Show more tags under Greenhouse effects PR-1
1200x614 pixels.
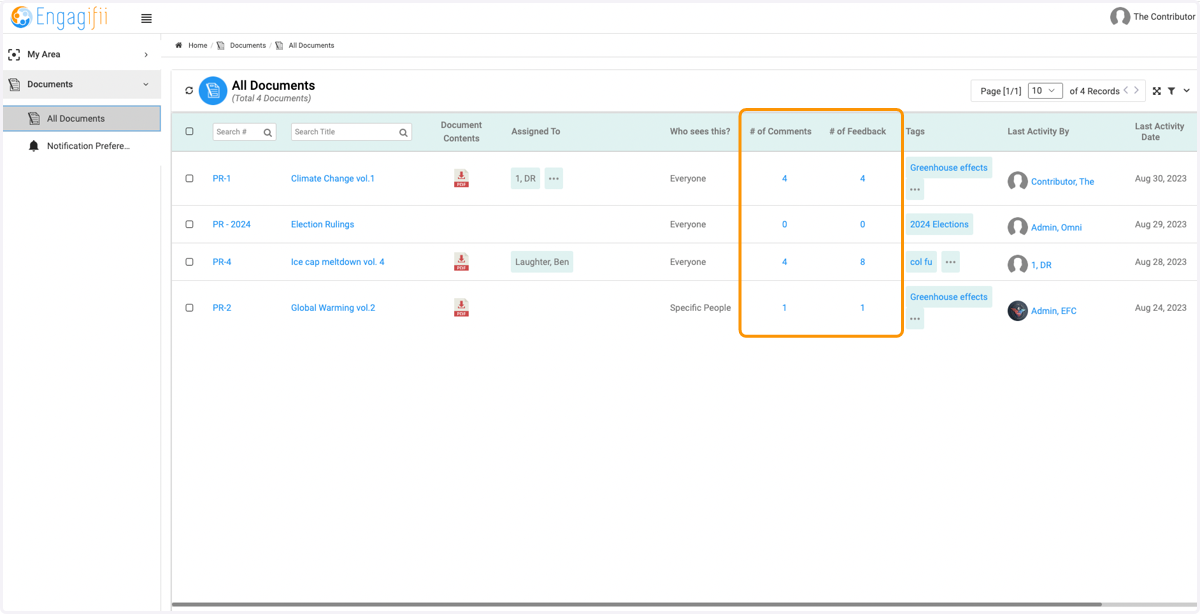click(x=915, y=190)
